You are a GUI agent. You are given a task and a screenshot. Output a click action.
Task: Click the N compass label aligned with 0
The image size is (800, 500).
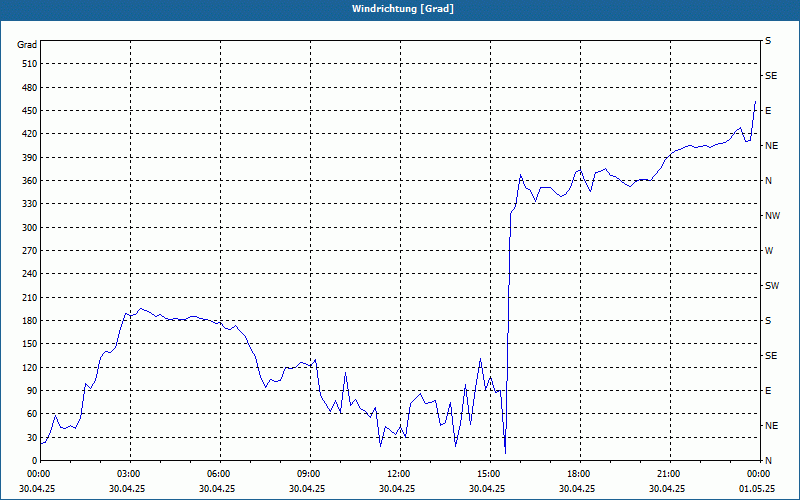point(768,460)
